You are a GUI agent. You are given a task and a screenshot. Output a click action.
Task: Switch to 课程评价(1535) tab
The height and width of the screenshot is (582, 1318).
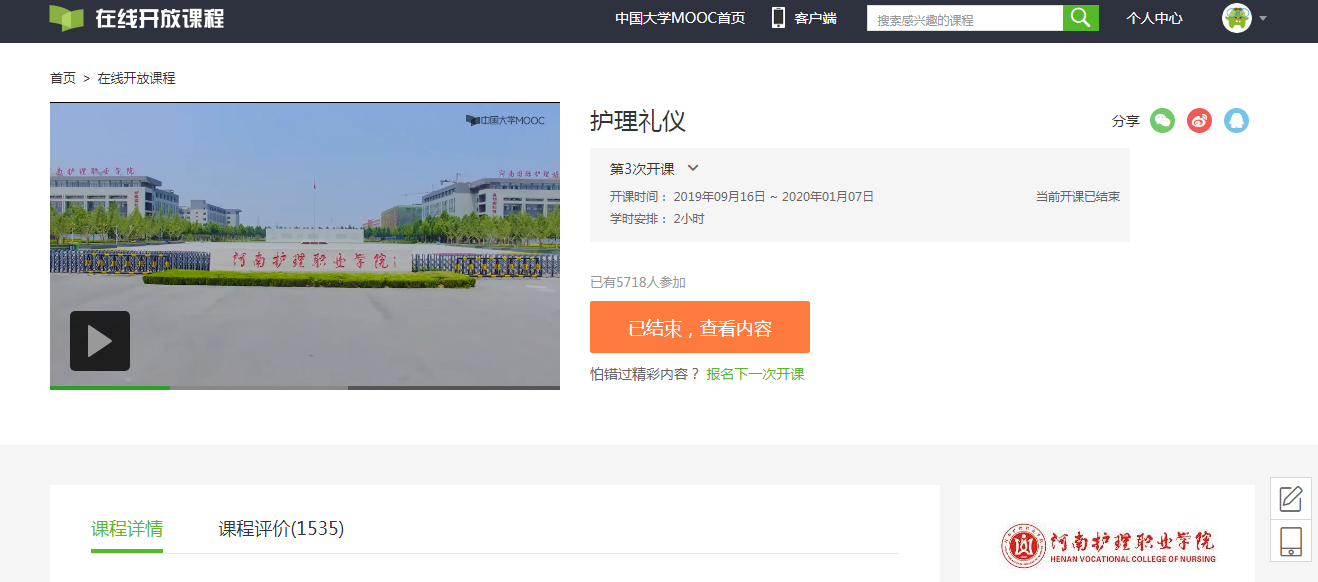click(281, 529)
